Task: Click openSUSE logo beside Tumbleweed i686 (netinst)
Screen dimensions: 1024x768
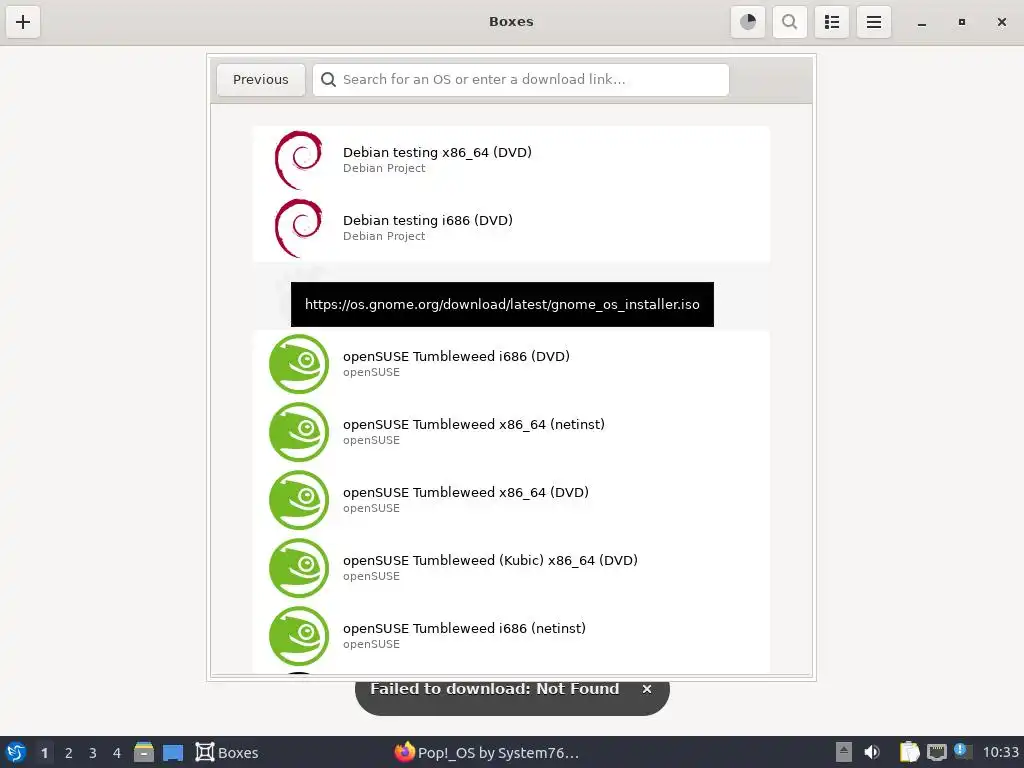Action: (299, 635)
